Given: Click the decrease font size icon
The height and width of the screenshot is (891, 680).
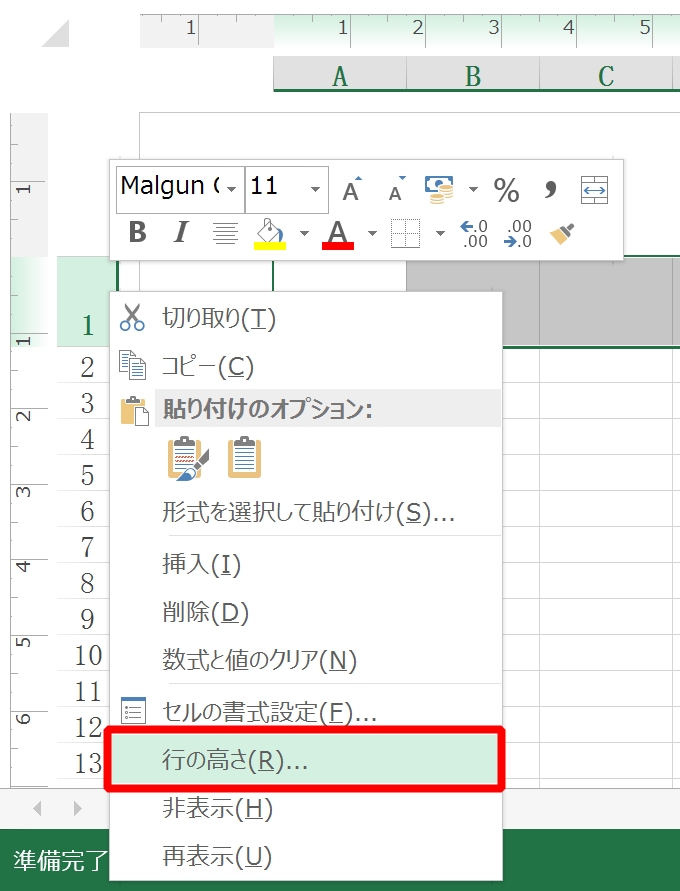Looking at the screenshot, I should (x=396, y=189).
